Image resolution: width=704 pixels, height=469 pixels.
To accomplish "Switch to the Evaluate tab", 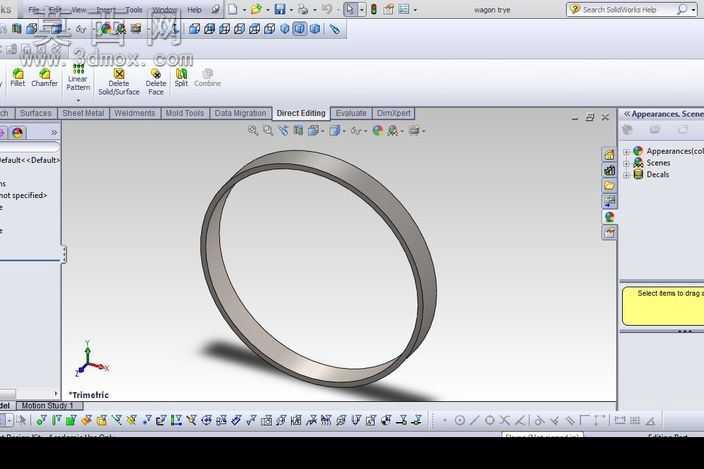I will click(351, 113).
